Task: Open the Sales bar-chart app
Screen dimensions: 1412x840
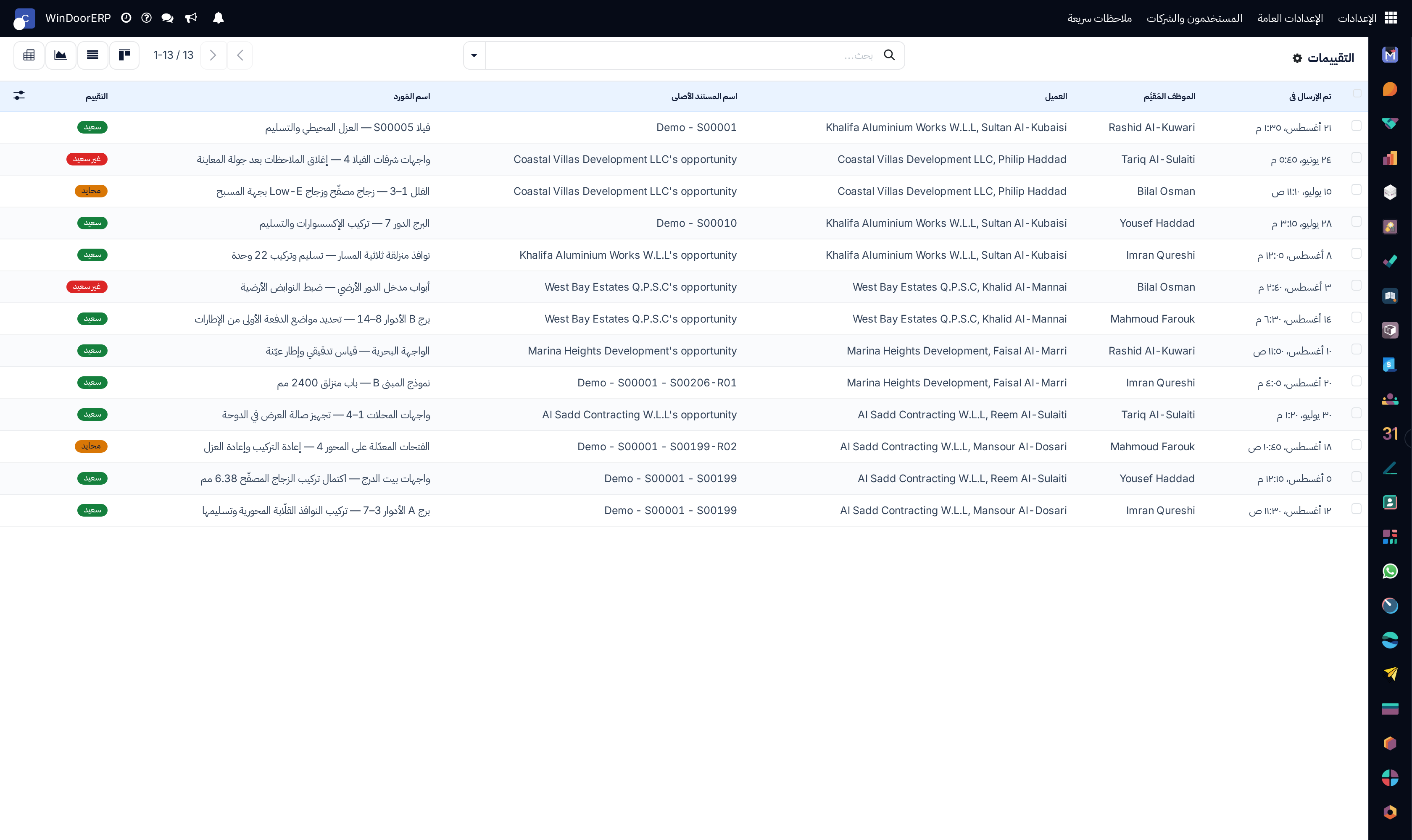Action: pyautogui.click(x=1390, y=158)
